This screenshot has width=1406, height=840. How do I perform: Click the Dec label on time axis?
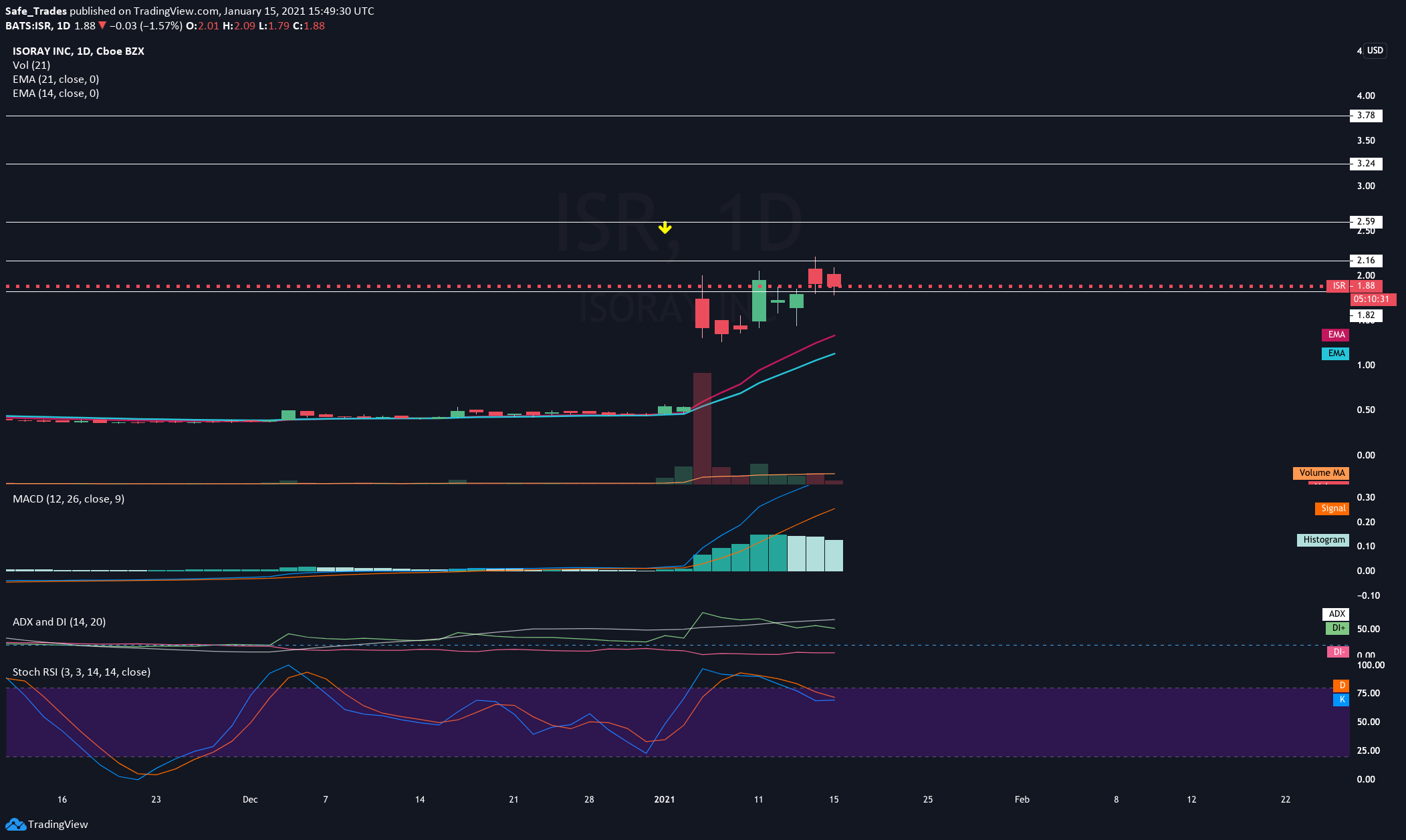pyautogui.click(x=250, y=799)
